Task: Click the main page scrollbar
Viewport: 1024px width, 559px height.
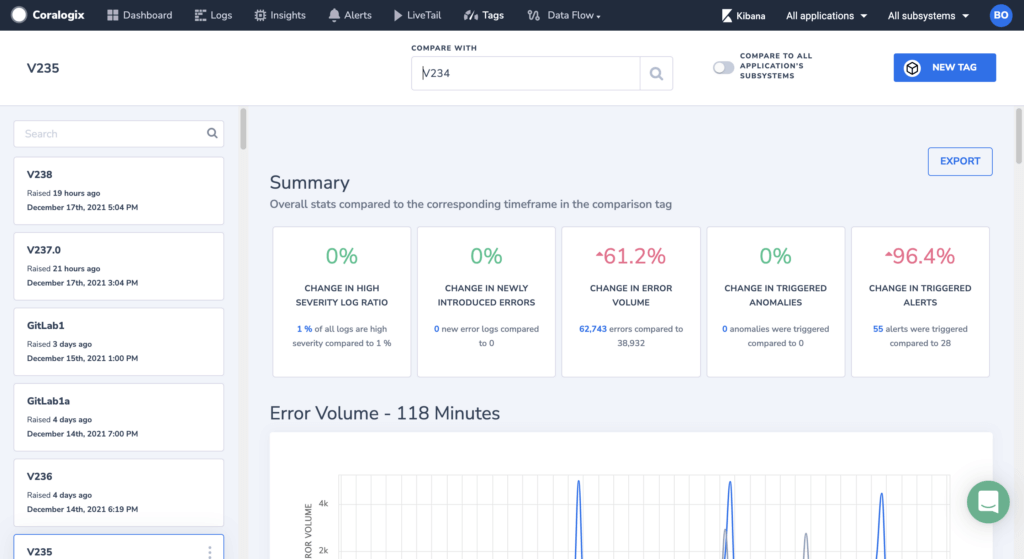Action: coord(1019,136)
